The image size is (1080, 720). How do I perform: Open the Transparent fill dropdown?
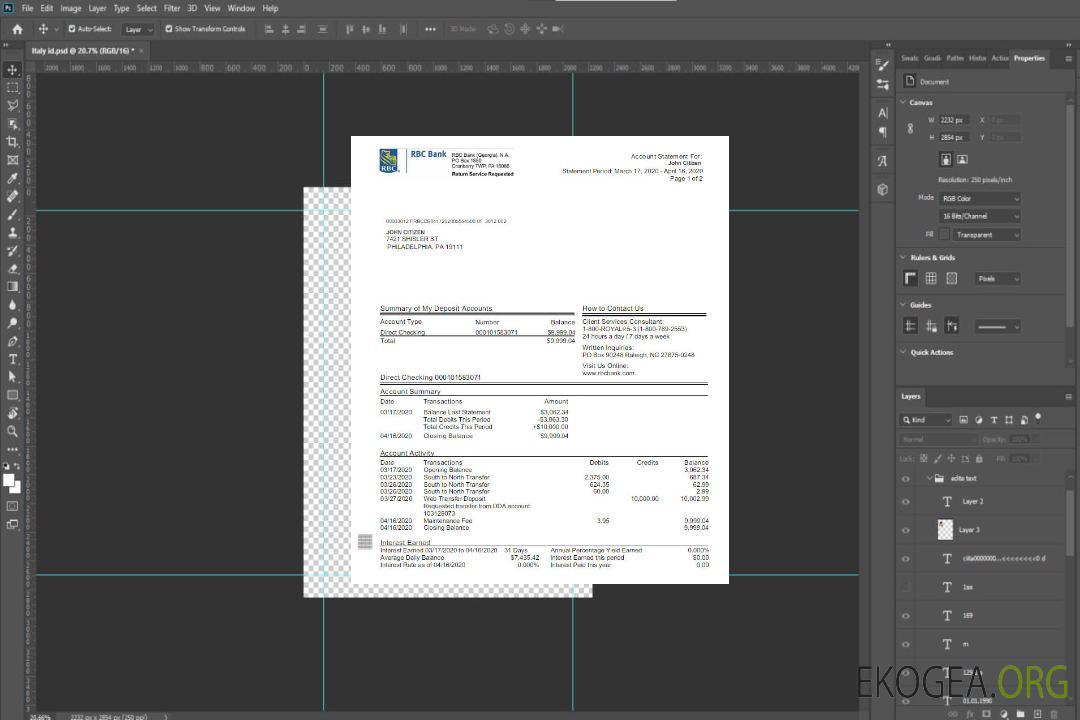click(986, 235)
